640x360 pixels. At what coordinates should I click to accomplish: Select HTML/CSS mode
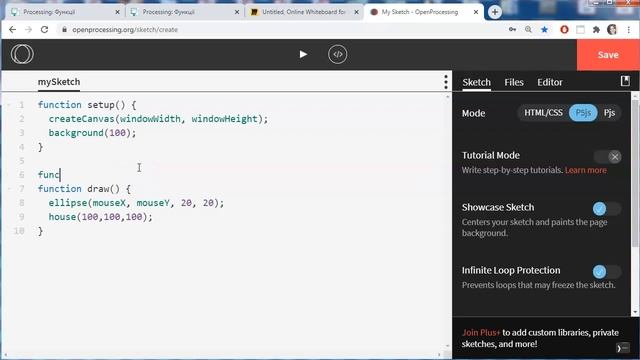[x=543, y=113]
